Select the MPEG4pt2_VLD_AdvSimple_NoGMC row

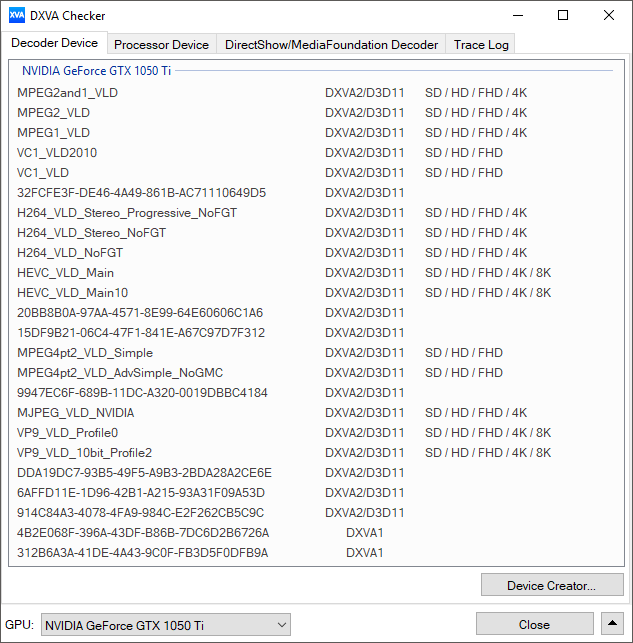(316, 373)
